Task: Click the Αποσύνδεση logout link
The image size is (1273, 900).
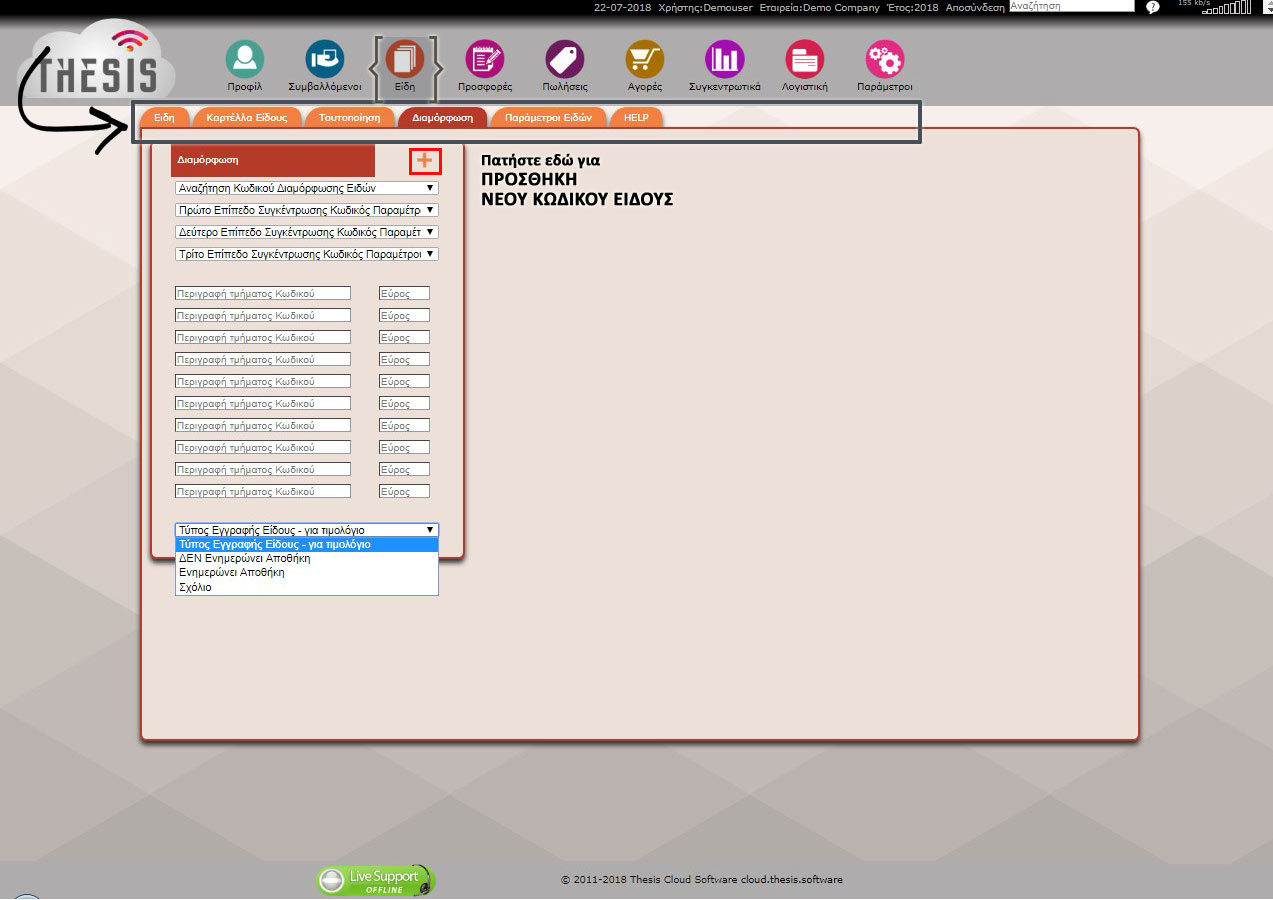Action: [975, 7]
